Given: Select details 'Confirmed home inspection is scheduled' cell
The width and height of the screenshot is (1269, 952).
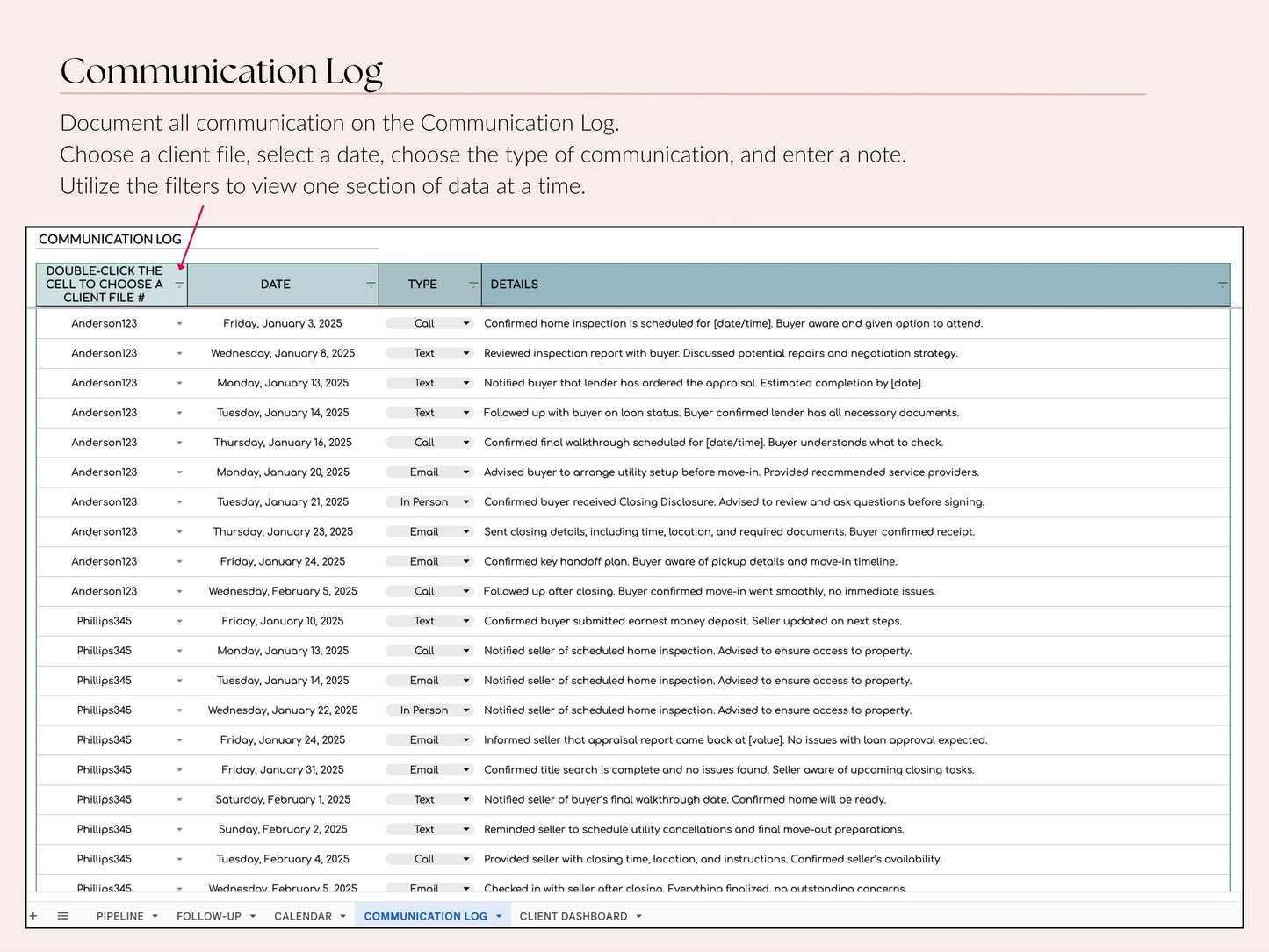Looking at the screenshot, I should [x=855, y=323].
